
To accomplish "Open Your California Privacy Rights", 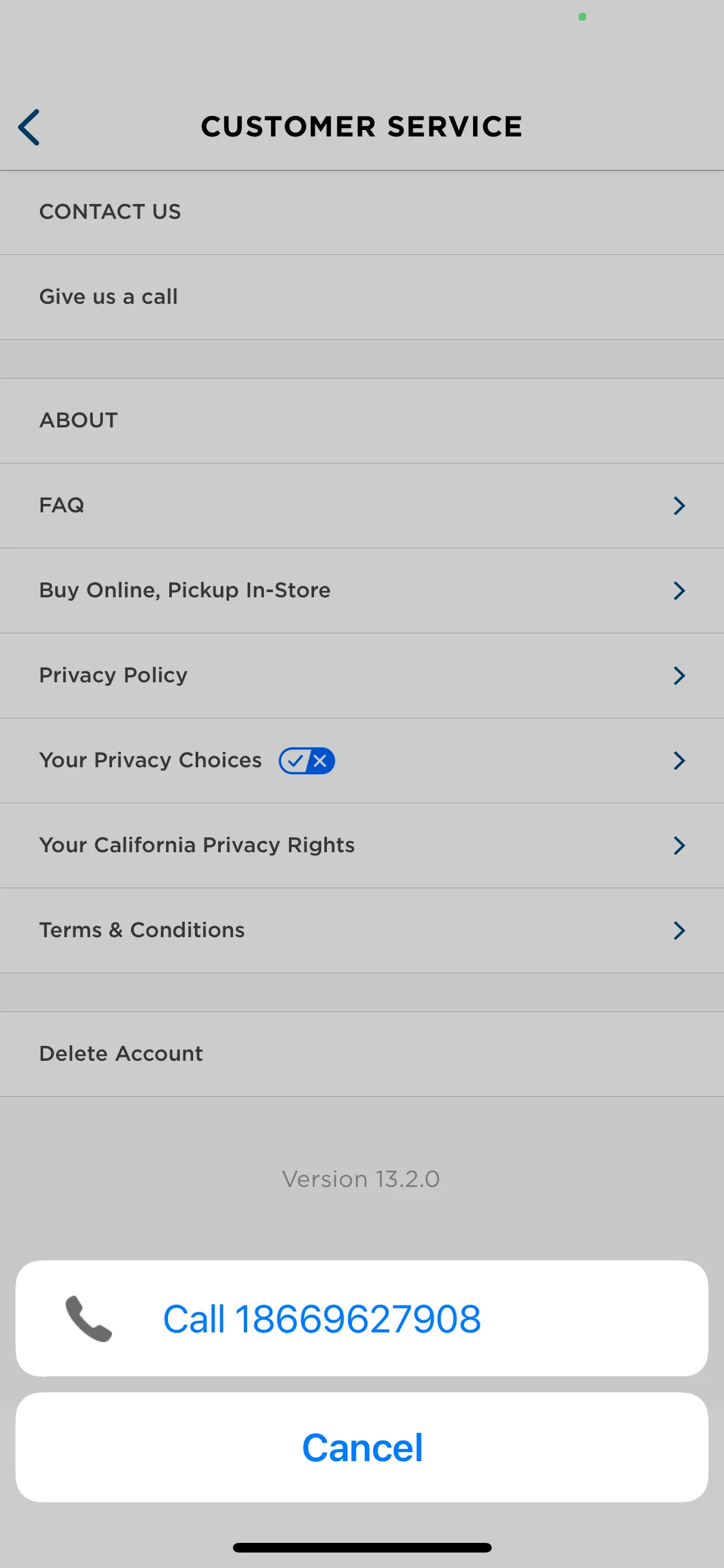I will [x=362, y=845].
